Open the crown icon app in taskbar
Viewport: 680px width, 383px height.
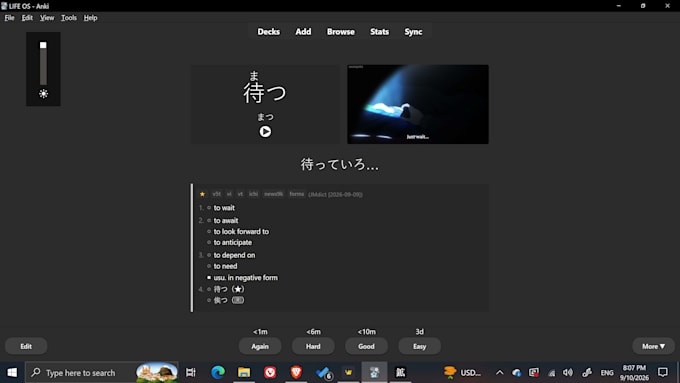pos(348,372)
